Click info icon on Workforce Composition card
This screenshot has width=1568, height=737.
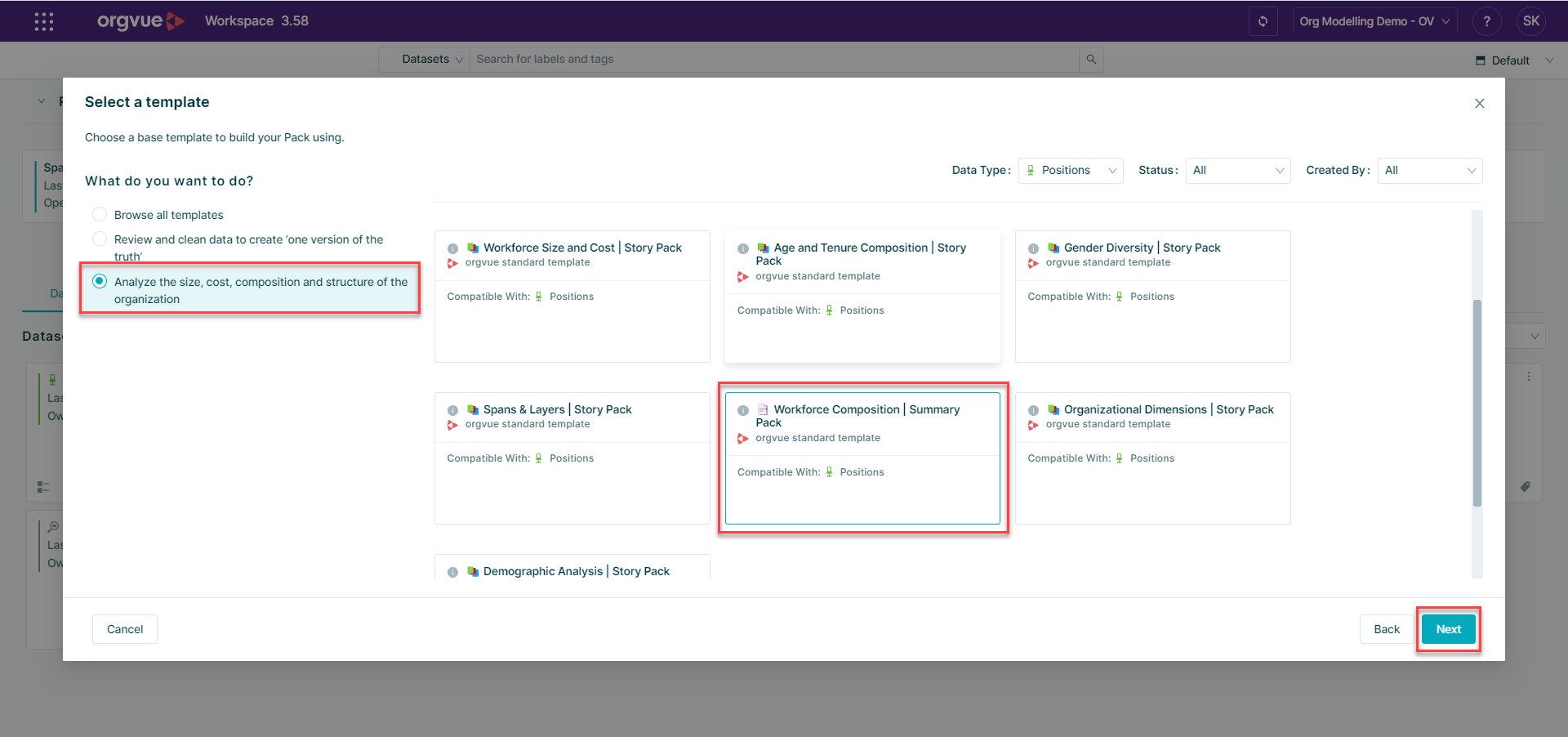tap(743, 410)
